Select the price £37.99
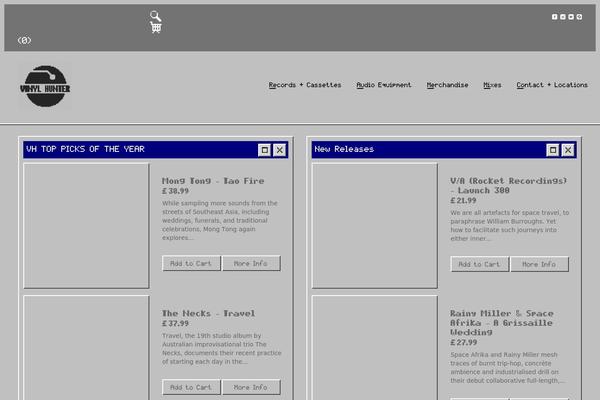This screenshot has height=400, width=600. (175, 323)
